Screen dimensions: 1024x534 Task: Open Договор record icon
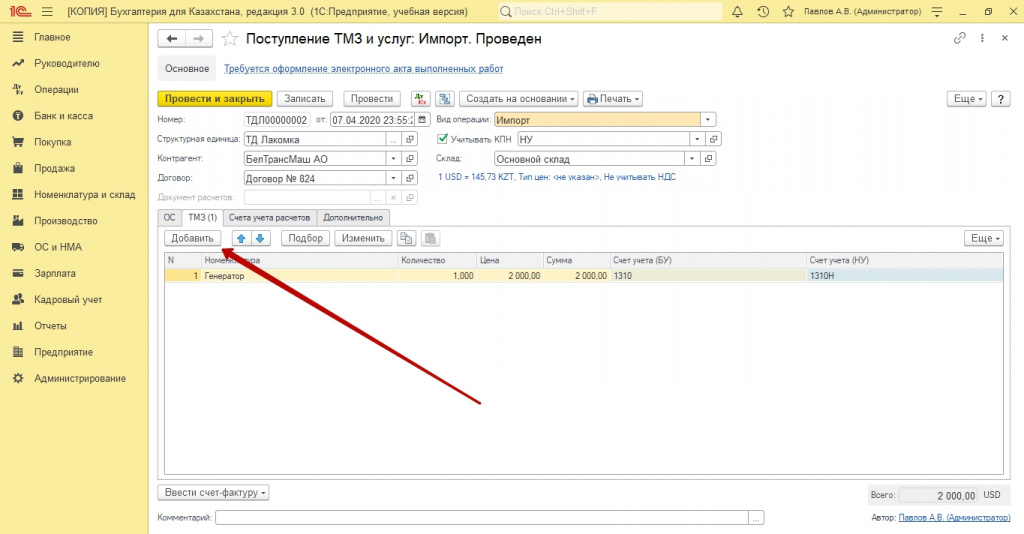[x=409, y=178]
